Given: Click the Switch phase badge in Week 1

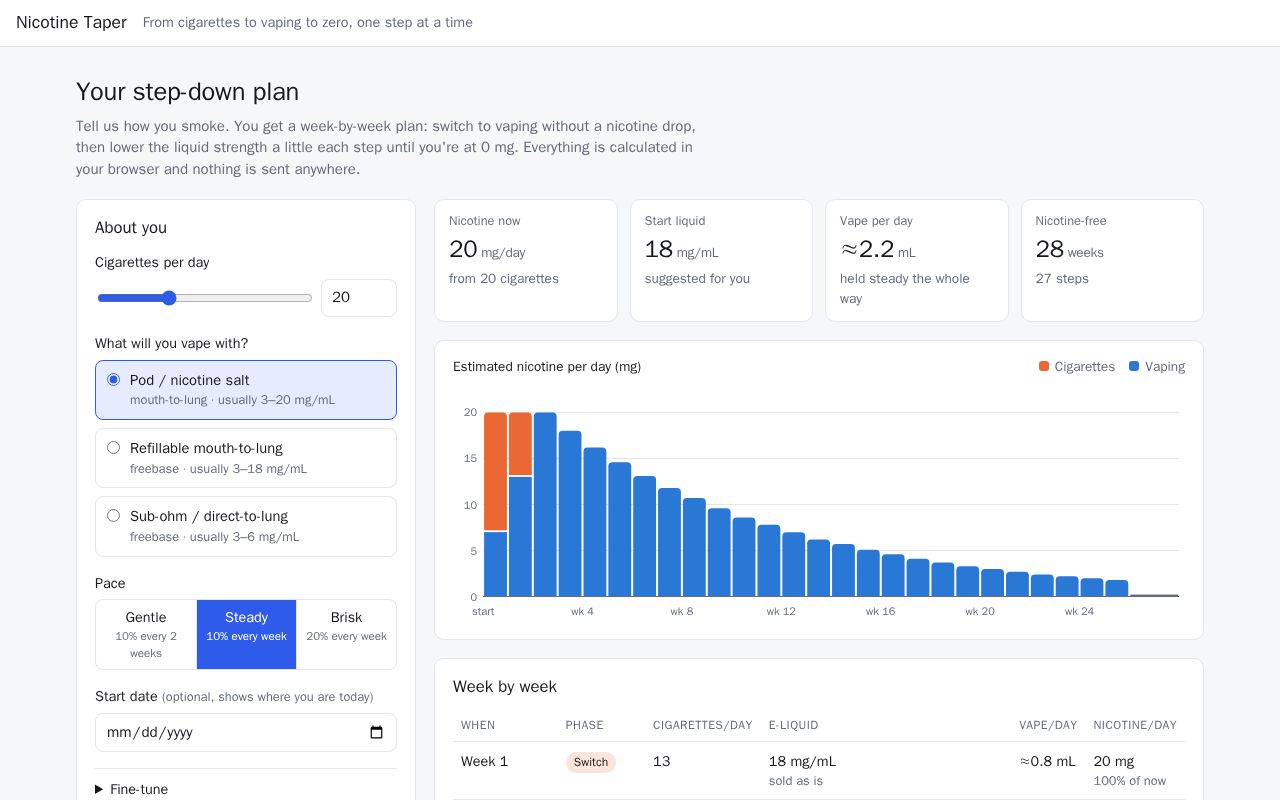Looking at the screenshot, I should (591, 762).
